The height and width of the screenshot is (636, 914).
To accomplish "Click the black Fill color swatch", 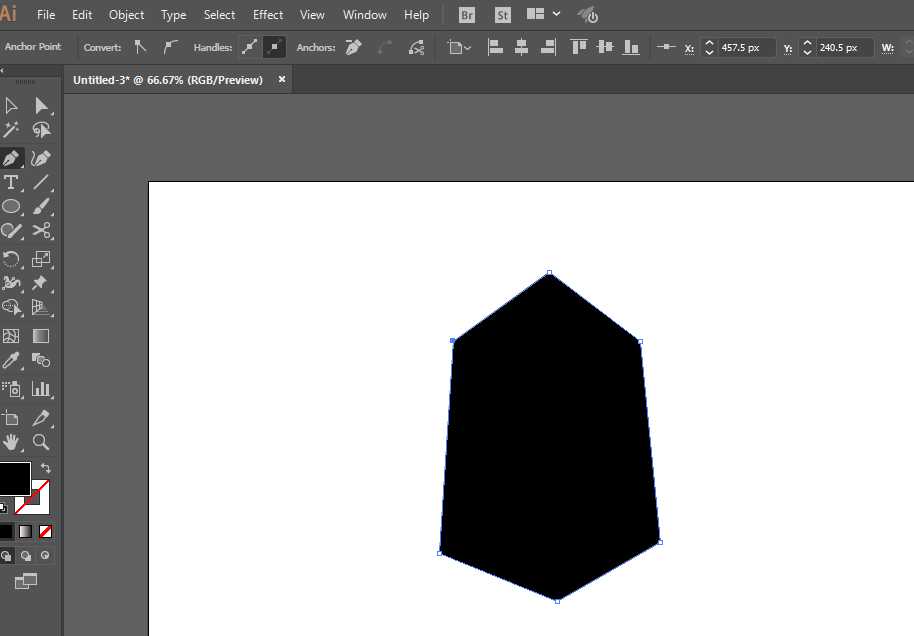I will pyautogui.click(x=14, y=479).
